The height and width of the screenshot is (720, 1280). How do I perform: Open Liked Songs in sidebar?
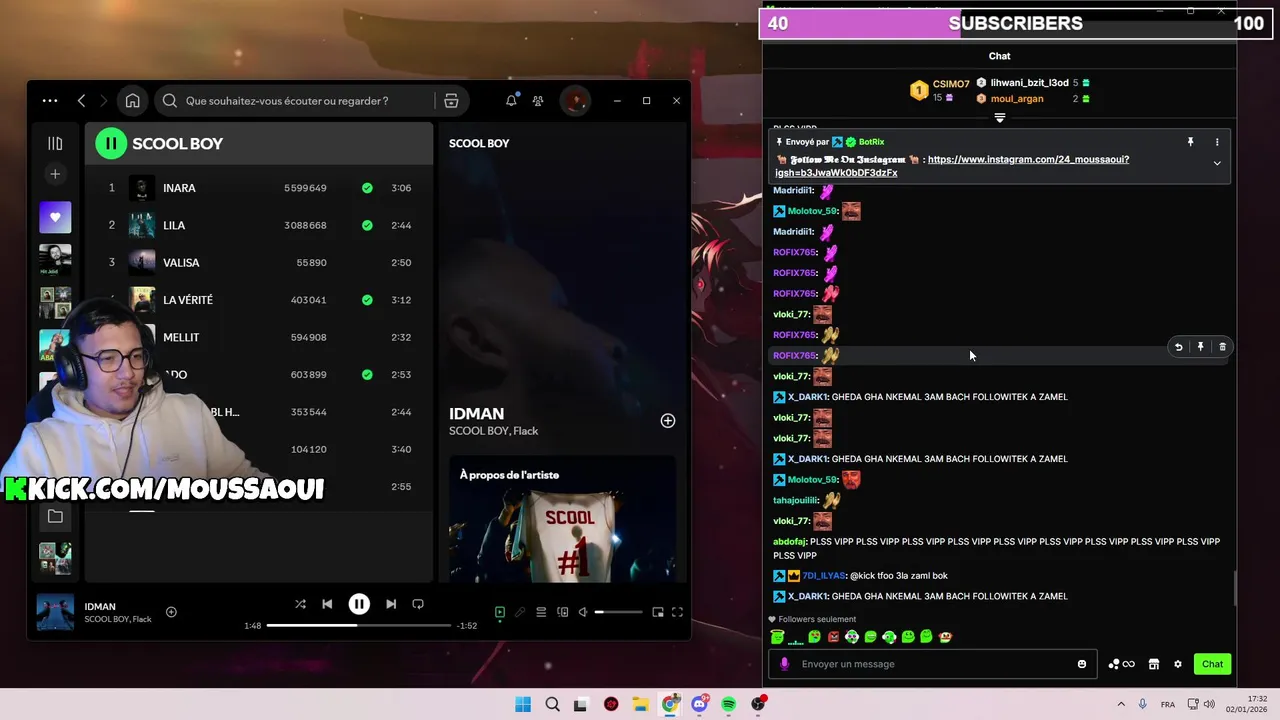pos(55,217)
